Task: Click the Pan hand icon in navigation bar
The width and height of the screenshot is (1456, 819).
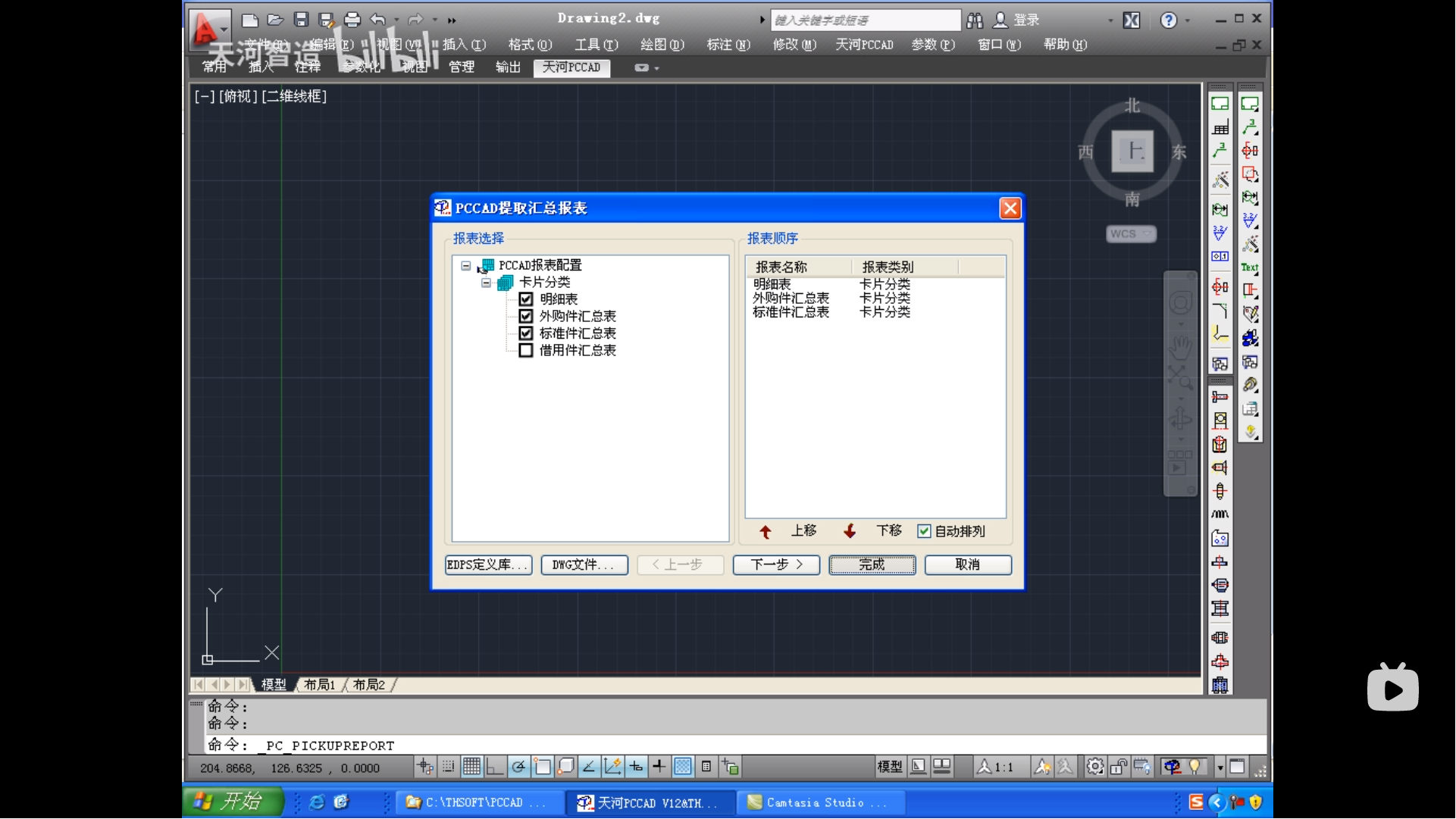Action: coord(1180,348)
